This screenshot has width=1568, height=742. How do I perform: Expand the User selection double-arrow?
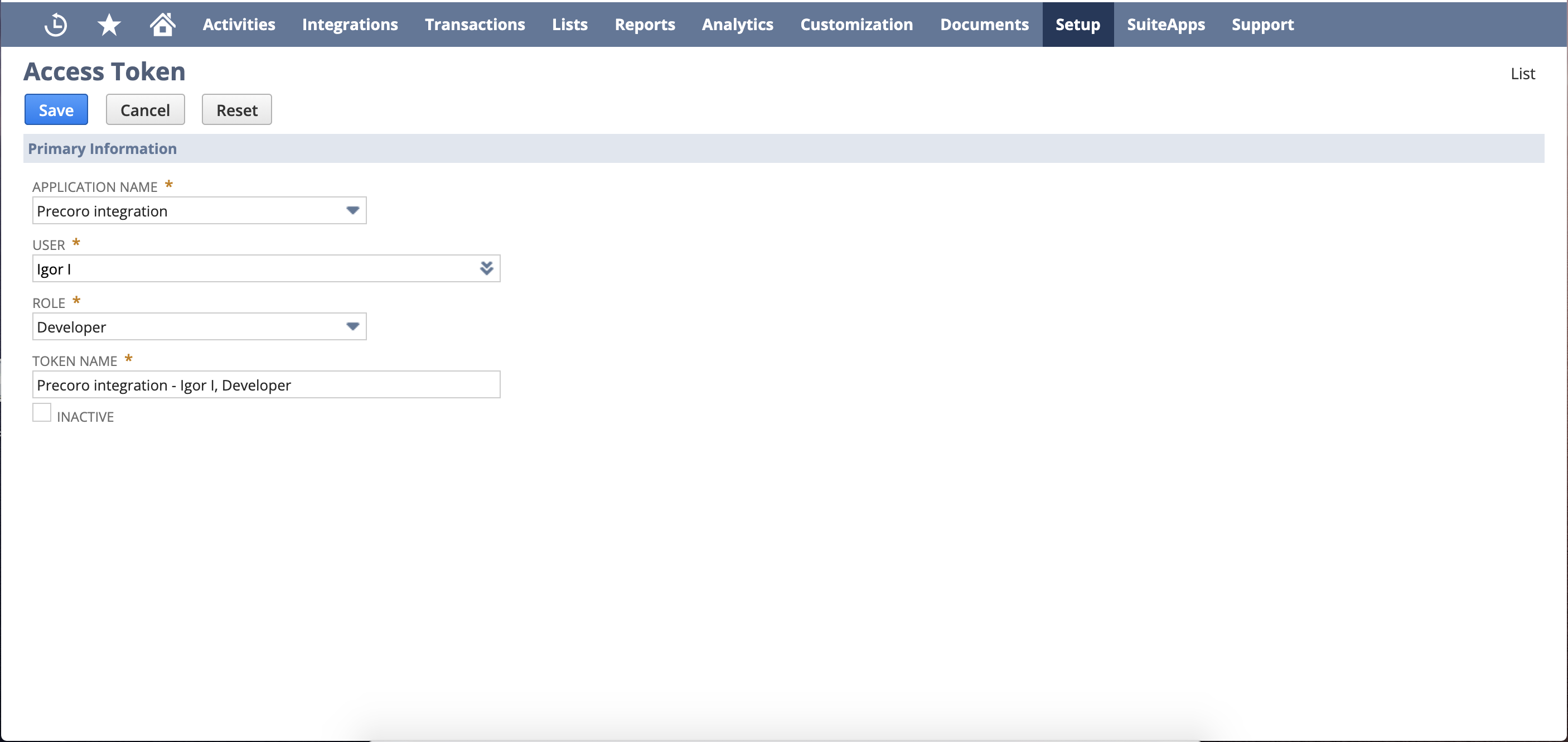point(486,268)
